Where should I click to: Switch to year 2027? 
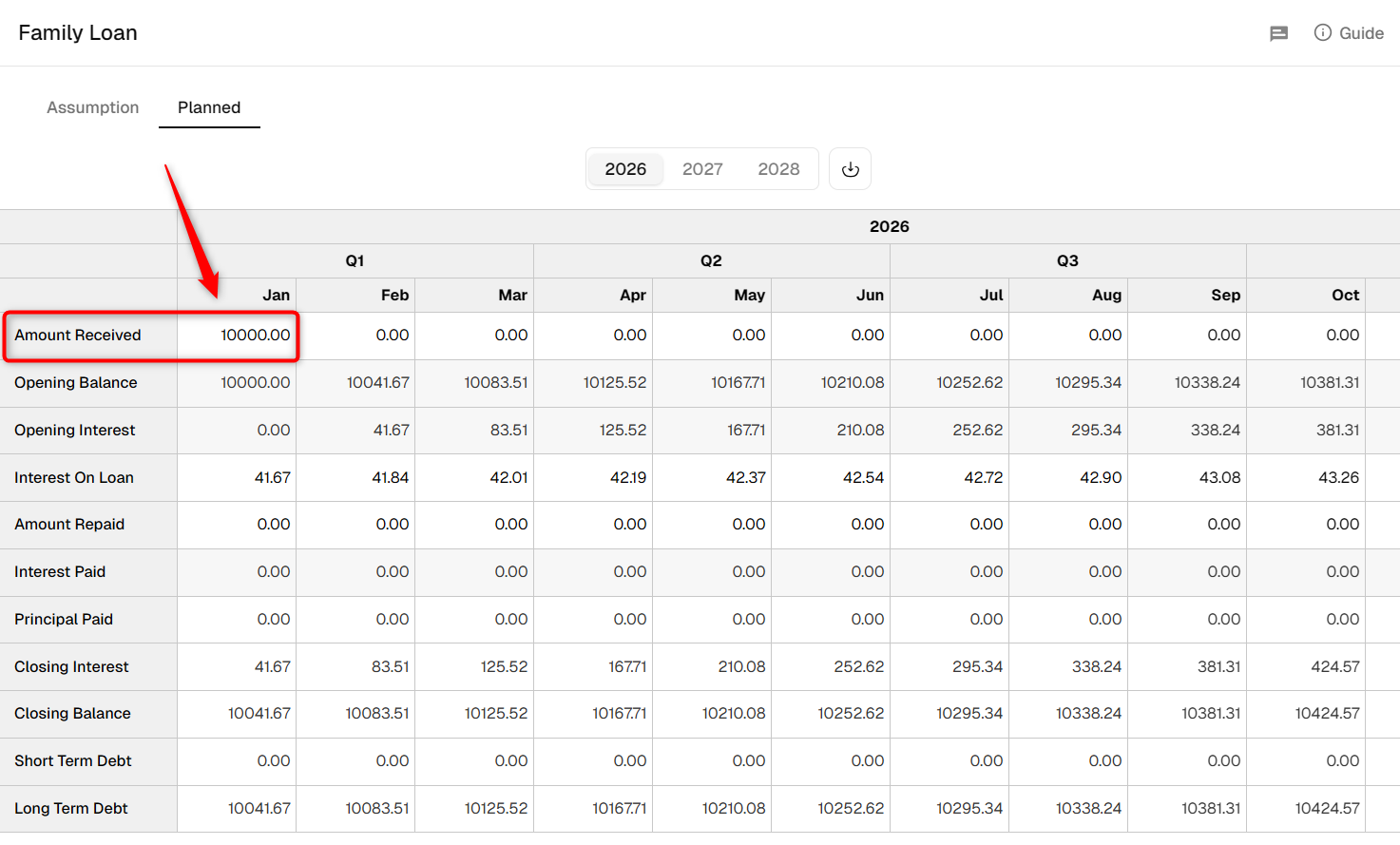(702, 169)
